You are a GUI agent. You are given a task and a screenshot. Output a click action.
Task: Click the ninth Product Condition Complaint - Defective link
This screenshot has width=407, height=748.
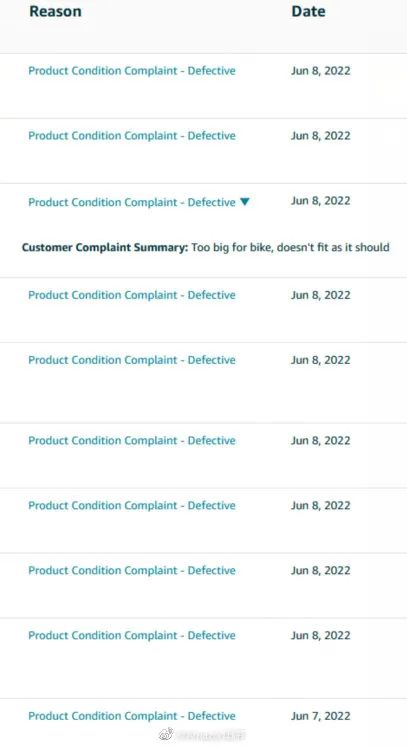click(132, 635)
